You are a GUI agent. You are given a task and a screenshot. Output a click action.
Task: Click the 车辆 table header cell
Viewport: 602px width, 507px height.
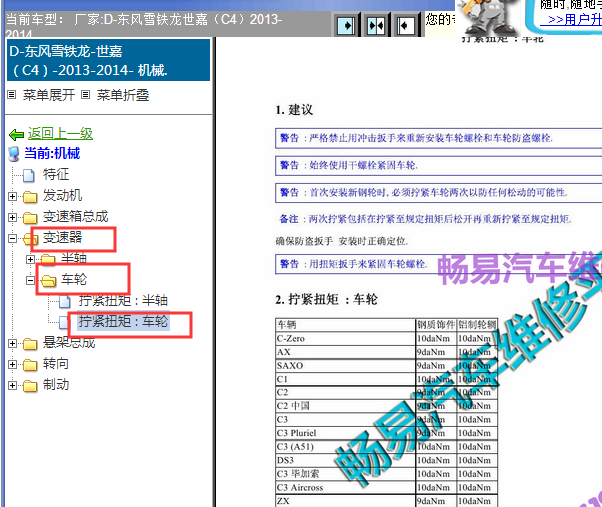point(346,325)
